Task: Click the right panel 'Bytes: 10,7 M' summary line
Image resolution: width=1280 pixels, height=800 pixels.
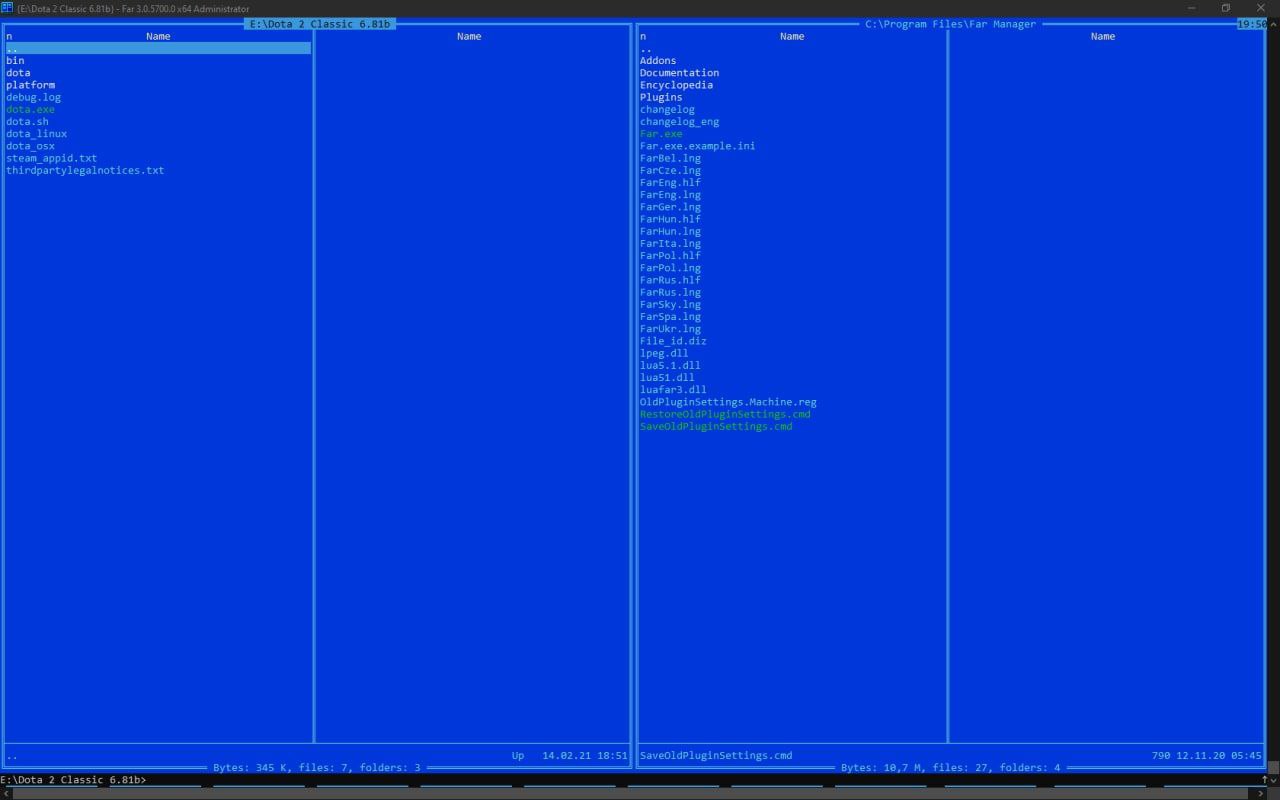Action: (951, 768)
